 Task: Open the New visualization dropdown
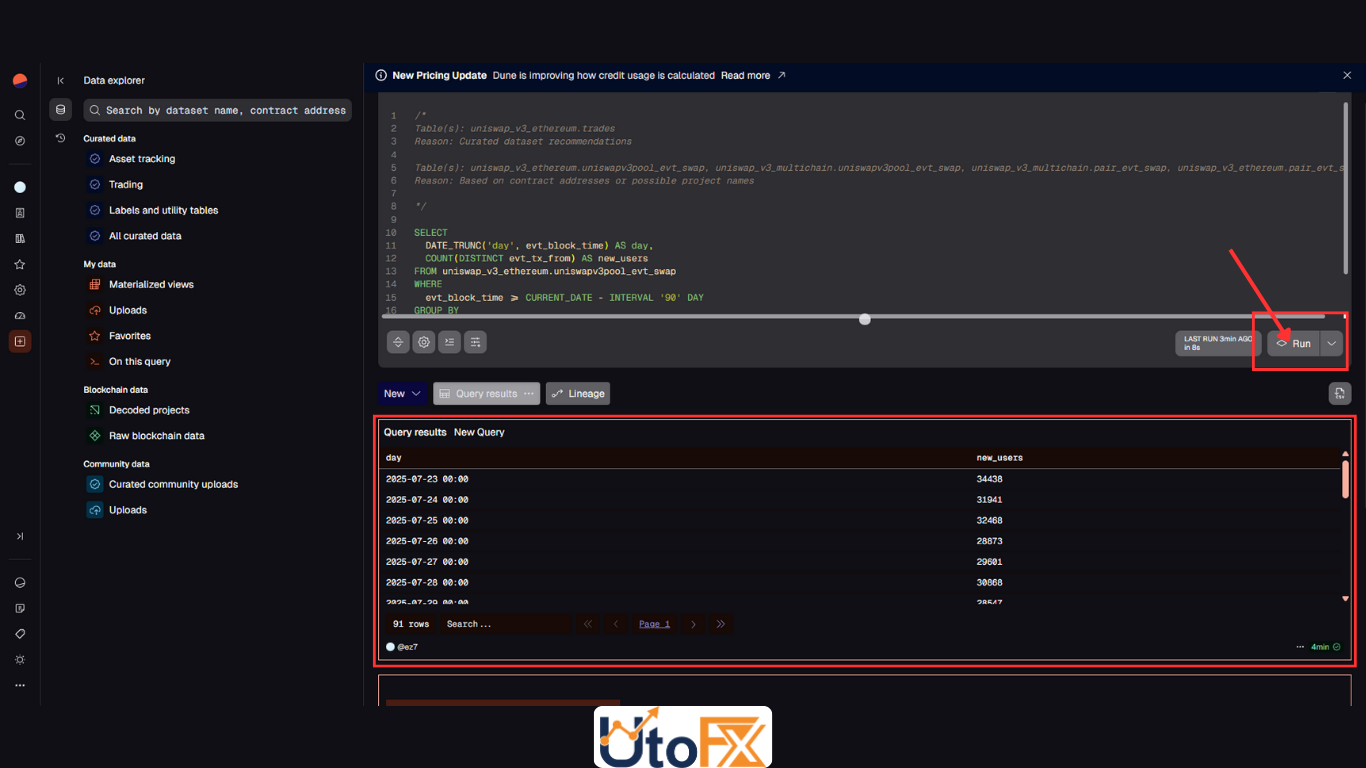point(402,394)
